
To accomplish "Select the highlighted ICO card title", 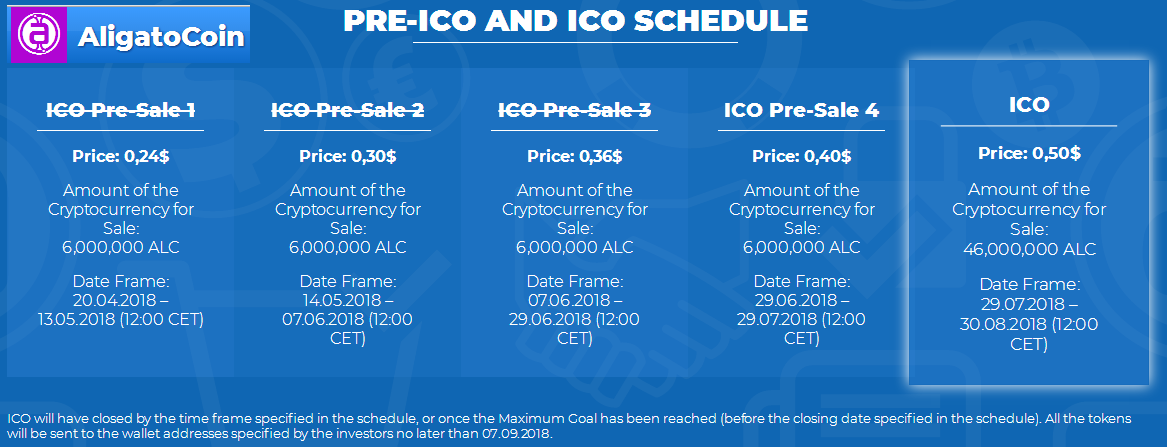I will coord(1029,105).
